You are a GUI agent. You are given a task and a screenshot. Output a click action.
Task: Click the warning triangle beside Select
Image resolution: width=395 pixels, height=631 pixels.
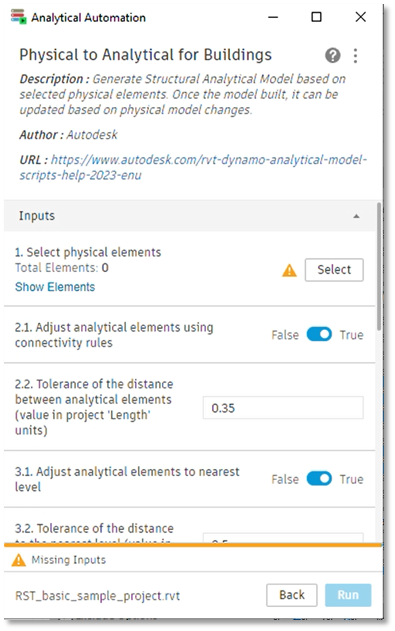point(289,270)
